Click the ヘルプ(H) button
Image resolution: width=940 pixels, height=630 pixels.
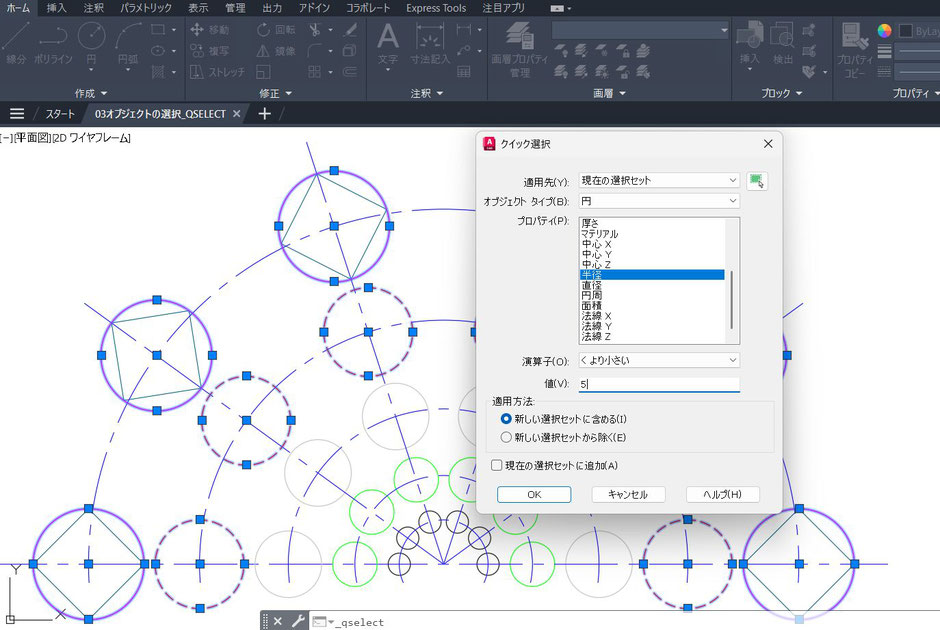(x=722, y=495)
